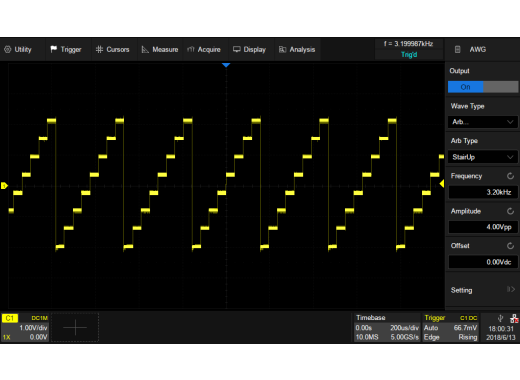
Task: Click the C1 channel label
Action: tap(10, 318)
